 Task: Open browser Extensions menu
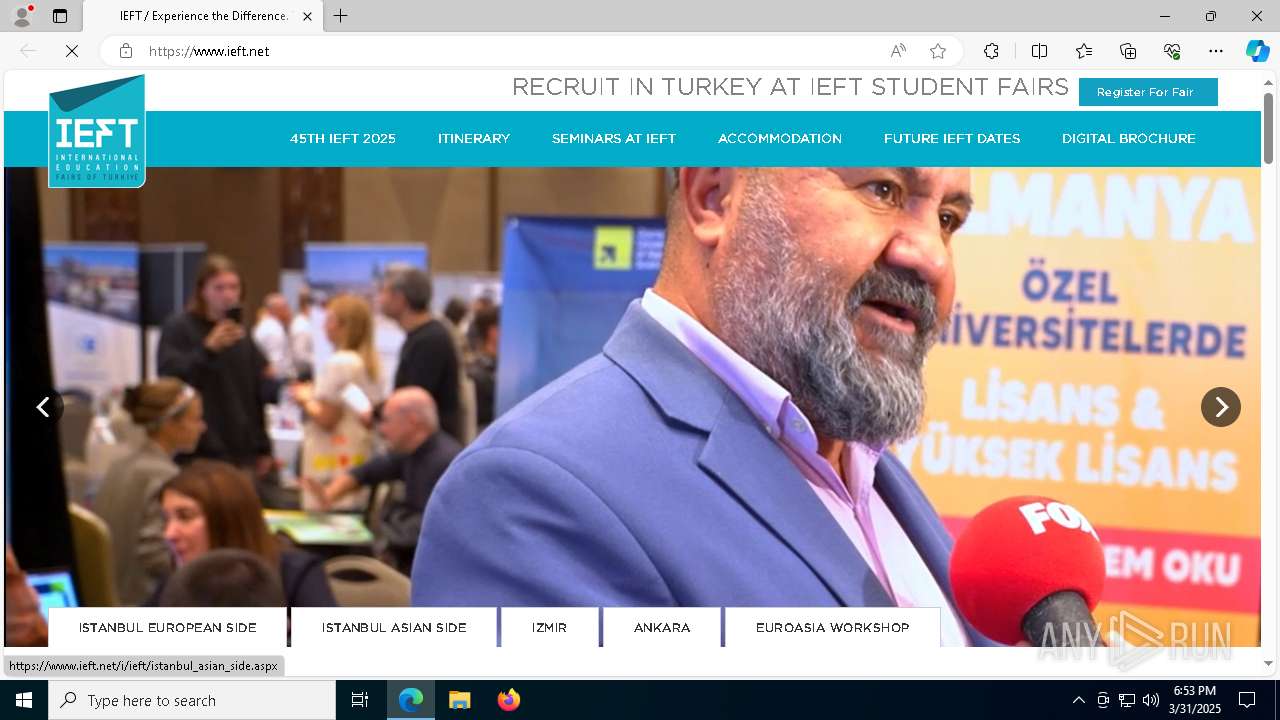coord(991,51)
